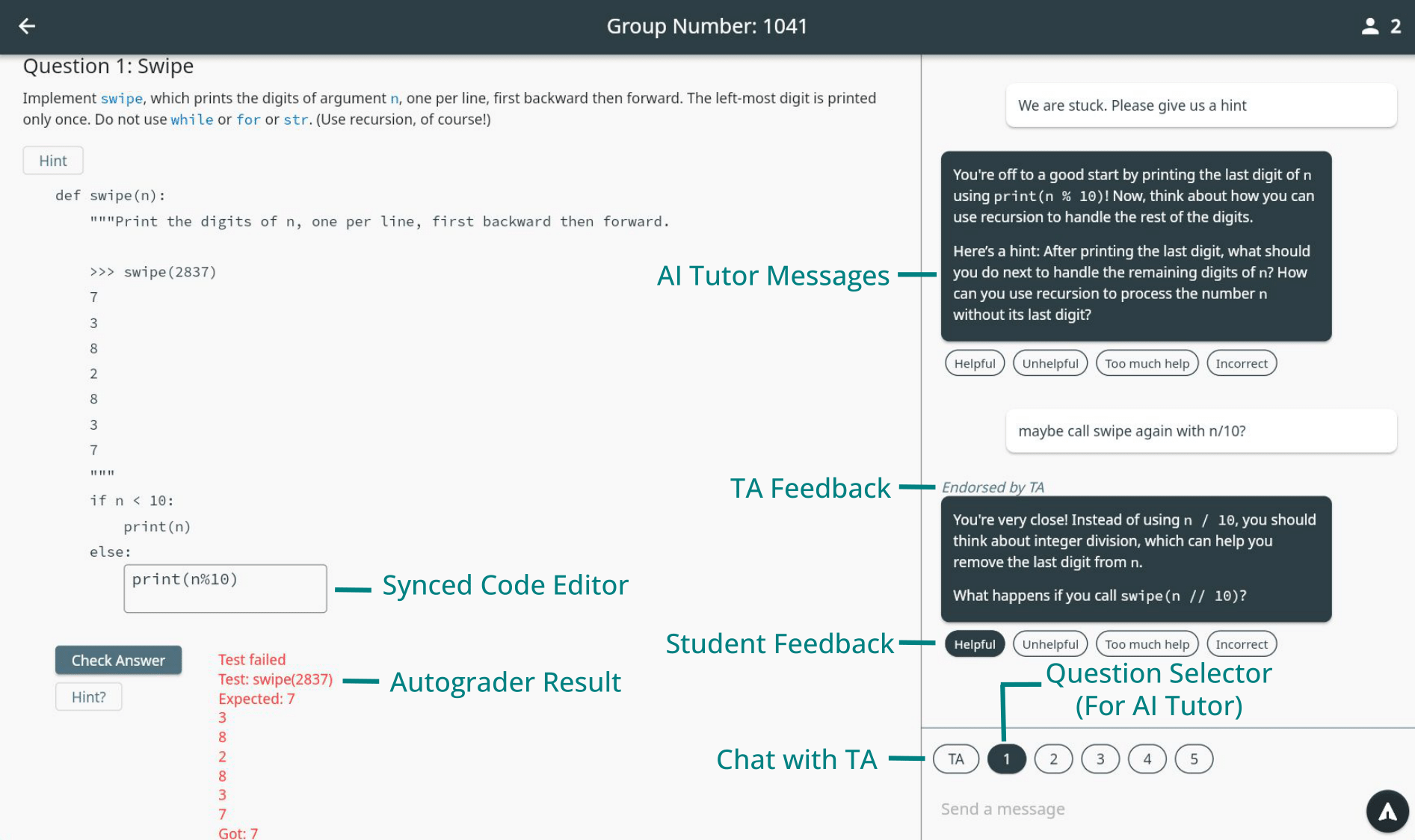Select question 4 in the selector
The image size is (1415, 840).
(x=1147, y=759)
